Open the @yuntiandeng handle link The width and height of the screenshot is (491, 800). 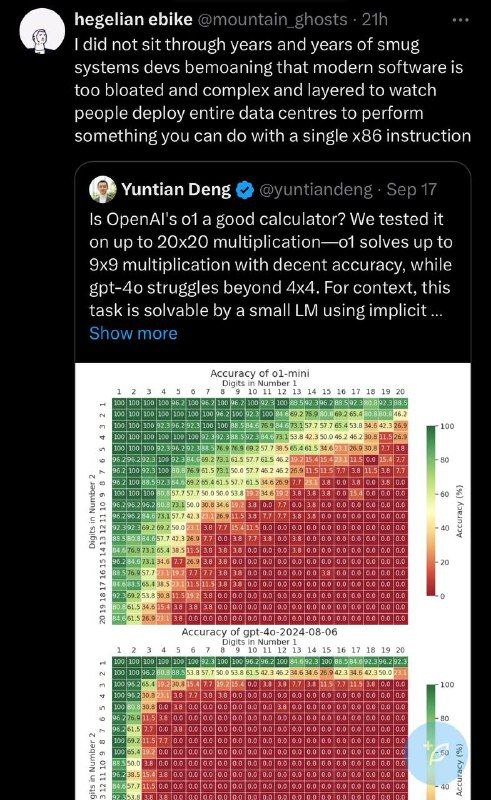pyautogui.click(x=316, y=190)
